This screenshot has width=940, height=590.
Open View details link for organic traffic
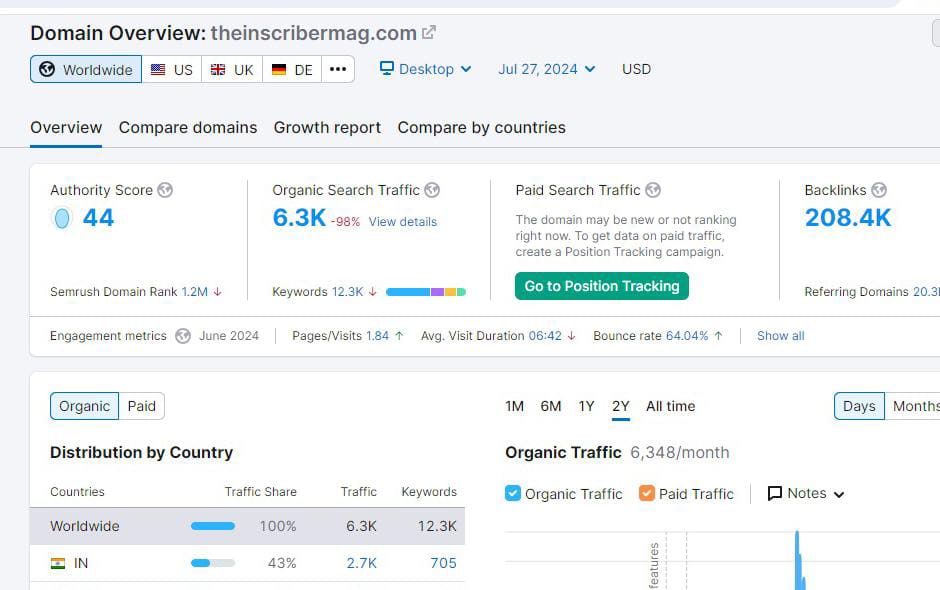pyautogui.click(x=403, y=222)
